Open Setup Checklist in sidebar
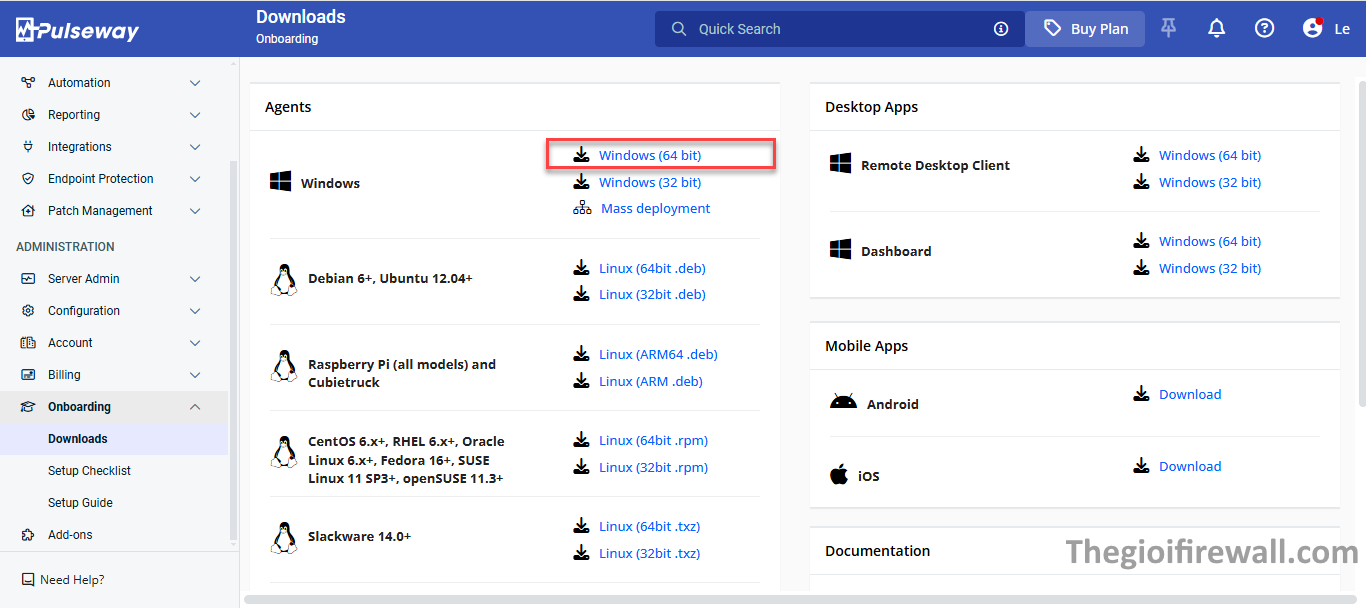Image resolution: width=1366 pixels, height=608 pixels. click(x=89, y=471)
